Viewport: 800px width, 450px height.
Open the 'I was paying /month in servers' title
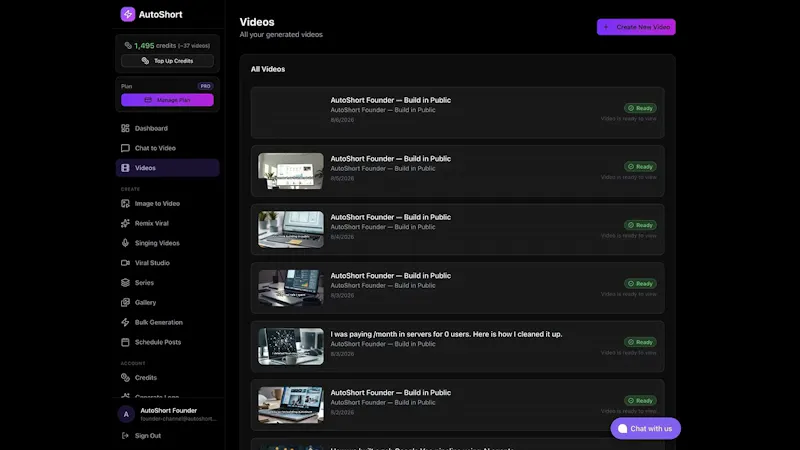tap(446, 334)
